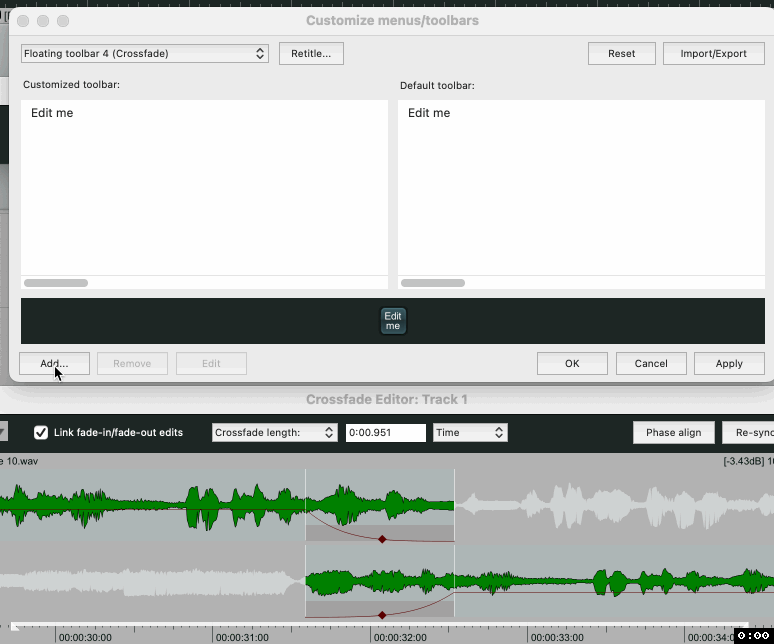The height and width of the screenshot is (644, 774).
Task: Select 'Edit me' in Default toolbar list
Action: coord(429,113)
